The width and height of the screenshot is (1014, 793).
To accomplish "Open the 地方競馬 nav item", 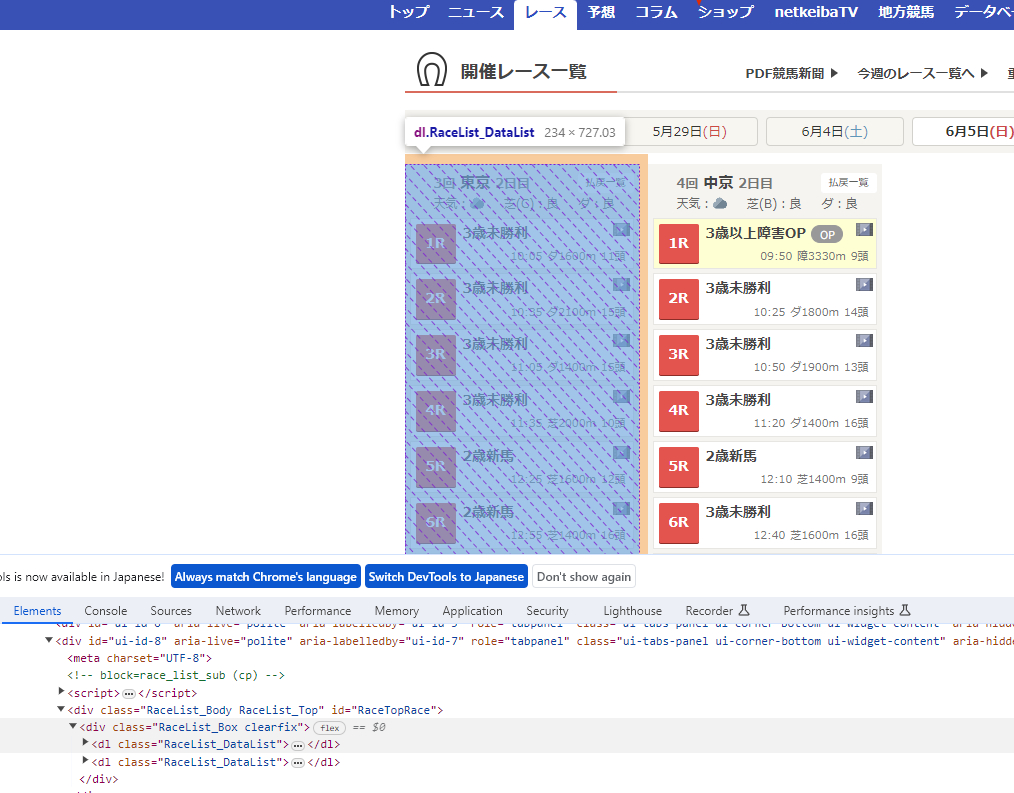I will [906, 12].
